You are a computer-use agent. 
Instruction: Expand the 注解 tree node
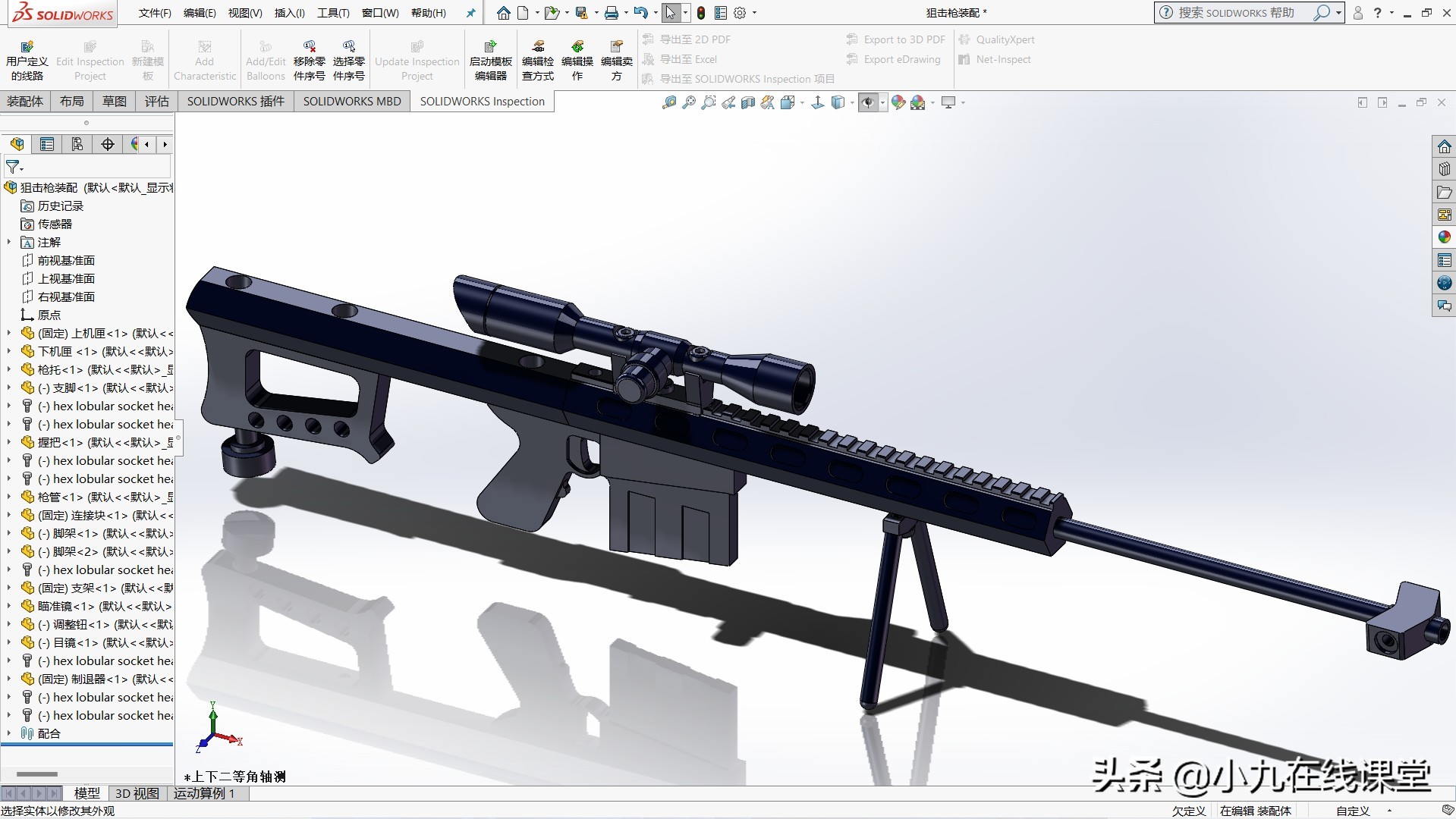coord(9,242)
